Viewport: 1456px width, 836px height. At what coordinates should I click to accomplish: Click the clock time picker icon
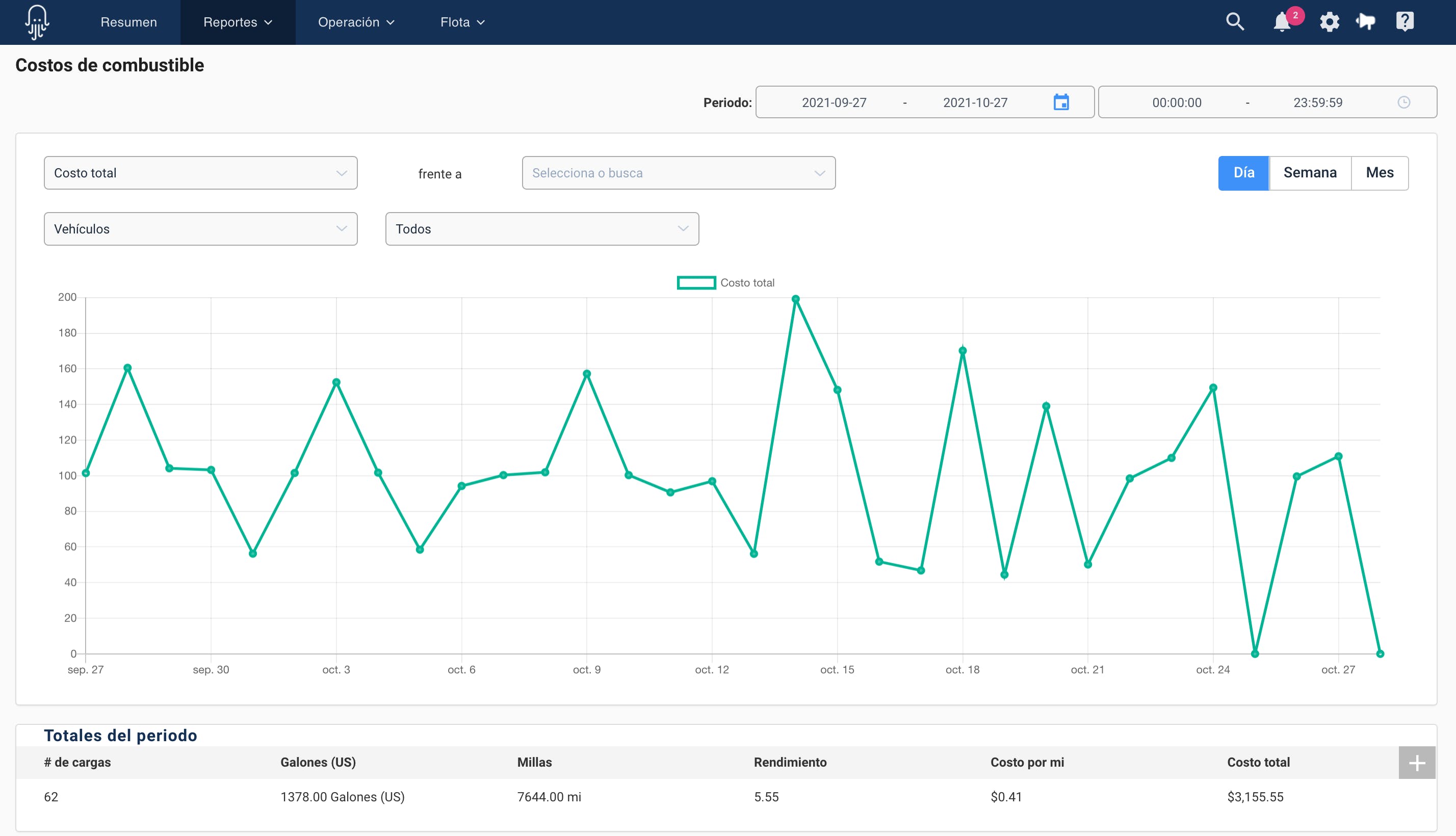tap(1404, 102)
